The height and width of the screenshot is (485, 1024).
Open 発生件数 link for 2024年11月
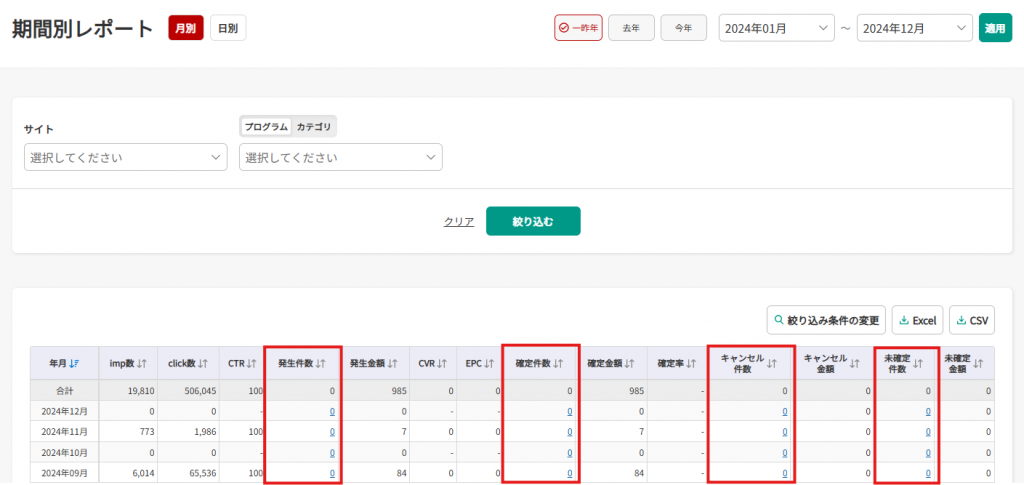[x=332, y=431]
